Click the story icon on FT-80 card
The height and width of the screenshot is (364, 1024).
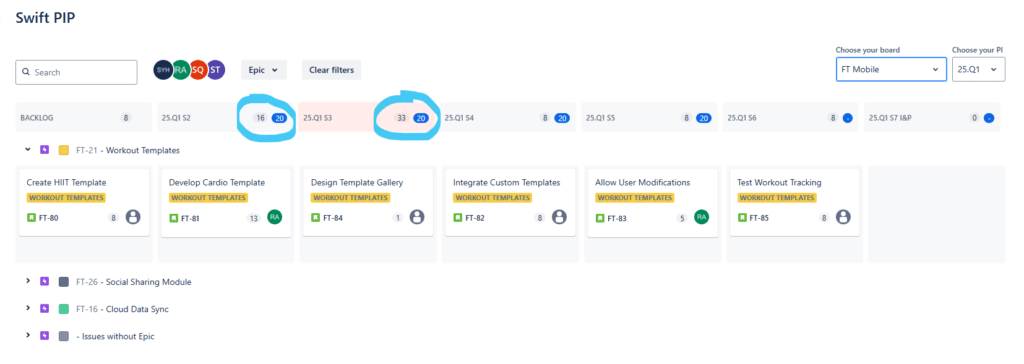pyautogui.click(x=31, y=218)
